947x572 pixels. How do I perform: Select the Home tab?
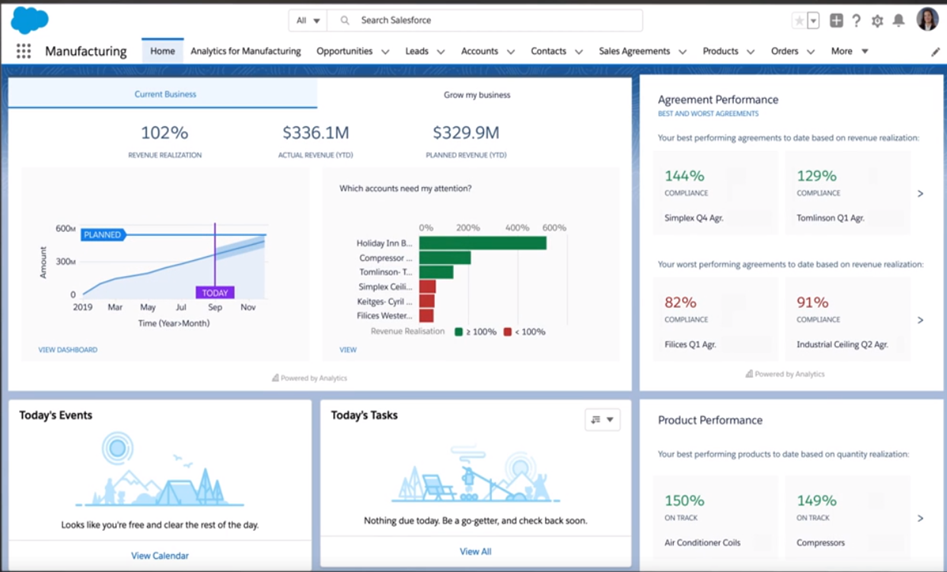162,51
